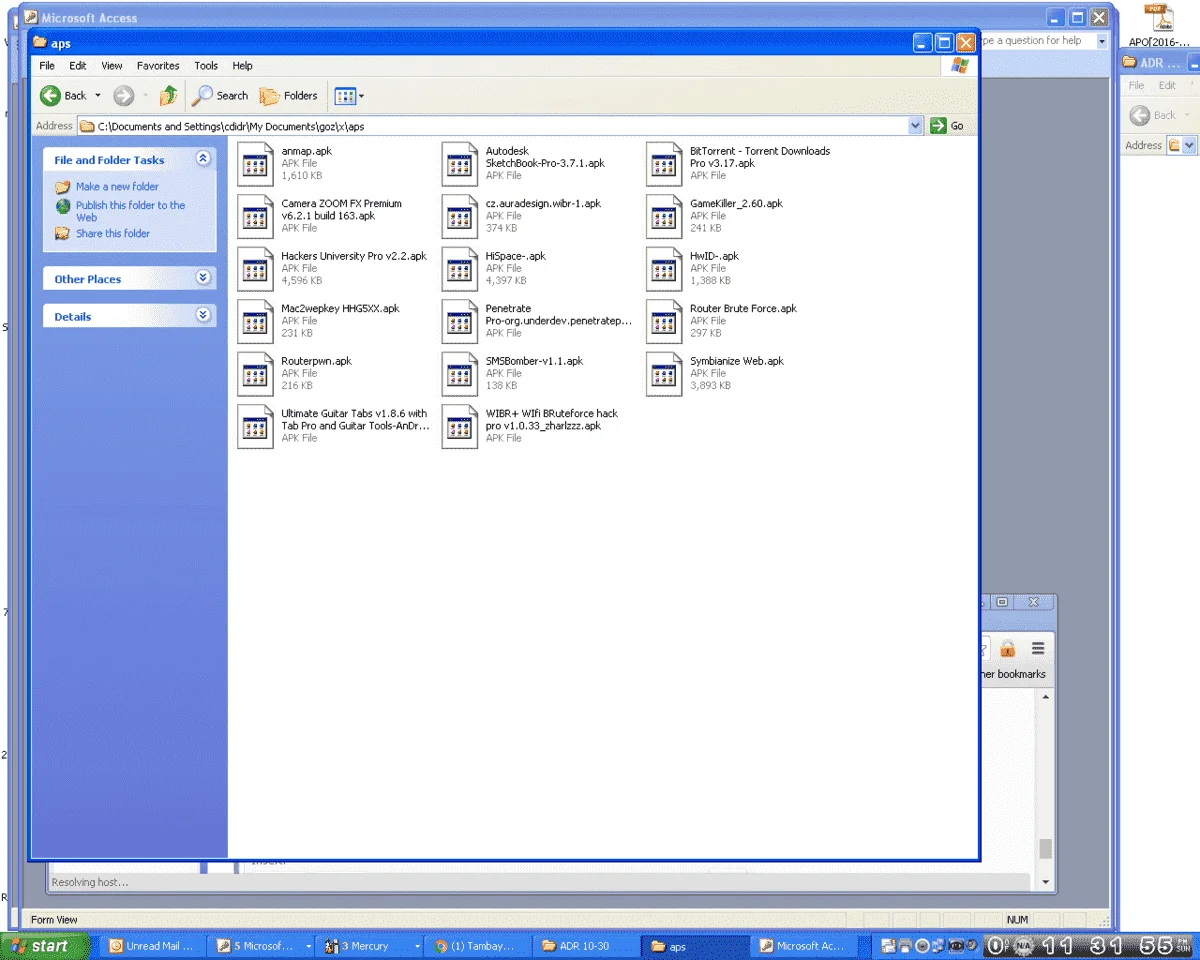Screen dimensions: 1200x960
Task: Click the browser vertical scrollbar thumb
Action: (x=1045, y=848)
